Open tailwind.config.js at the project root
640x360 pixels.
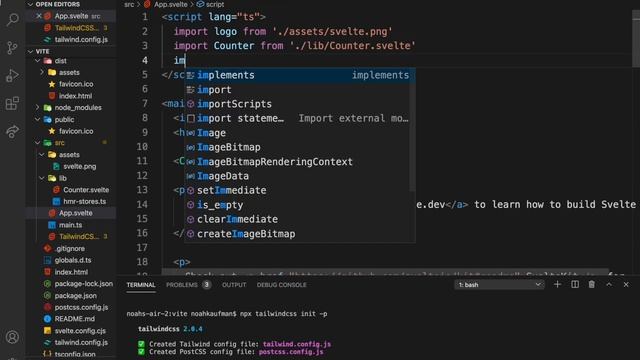click(81, 342)
